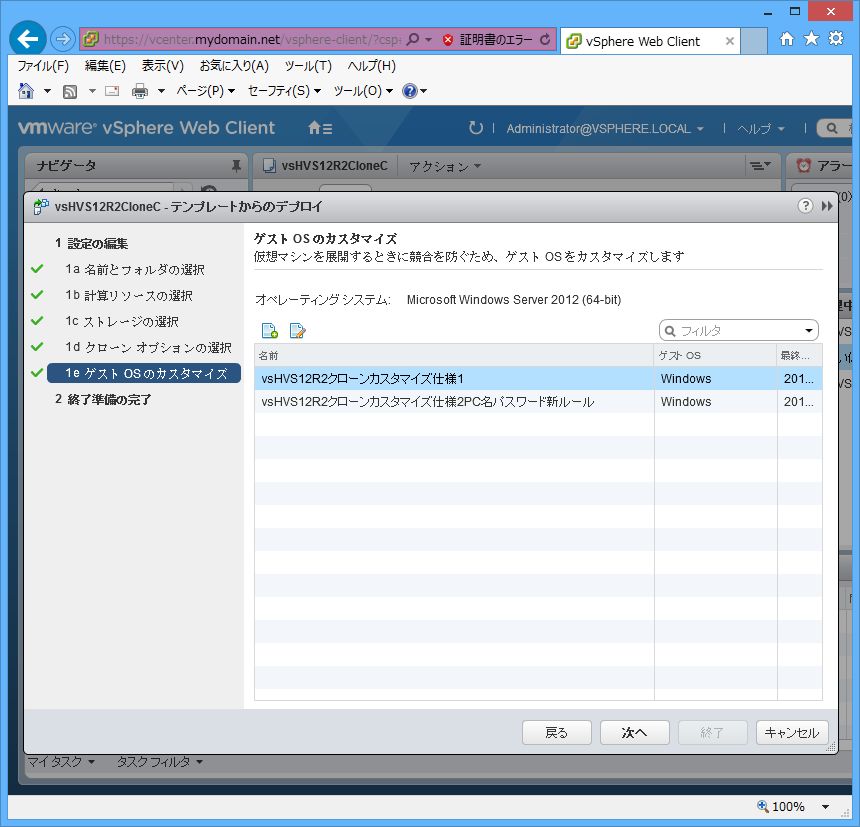The height and width of the screenshot is (827, 860).
Task: Click the Print icon in command bar
Action: (140, 91)
